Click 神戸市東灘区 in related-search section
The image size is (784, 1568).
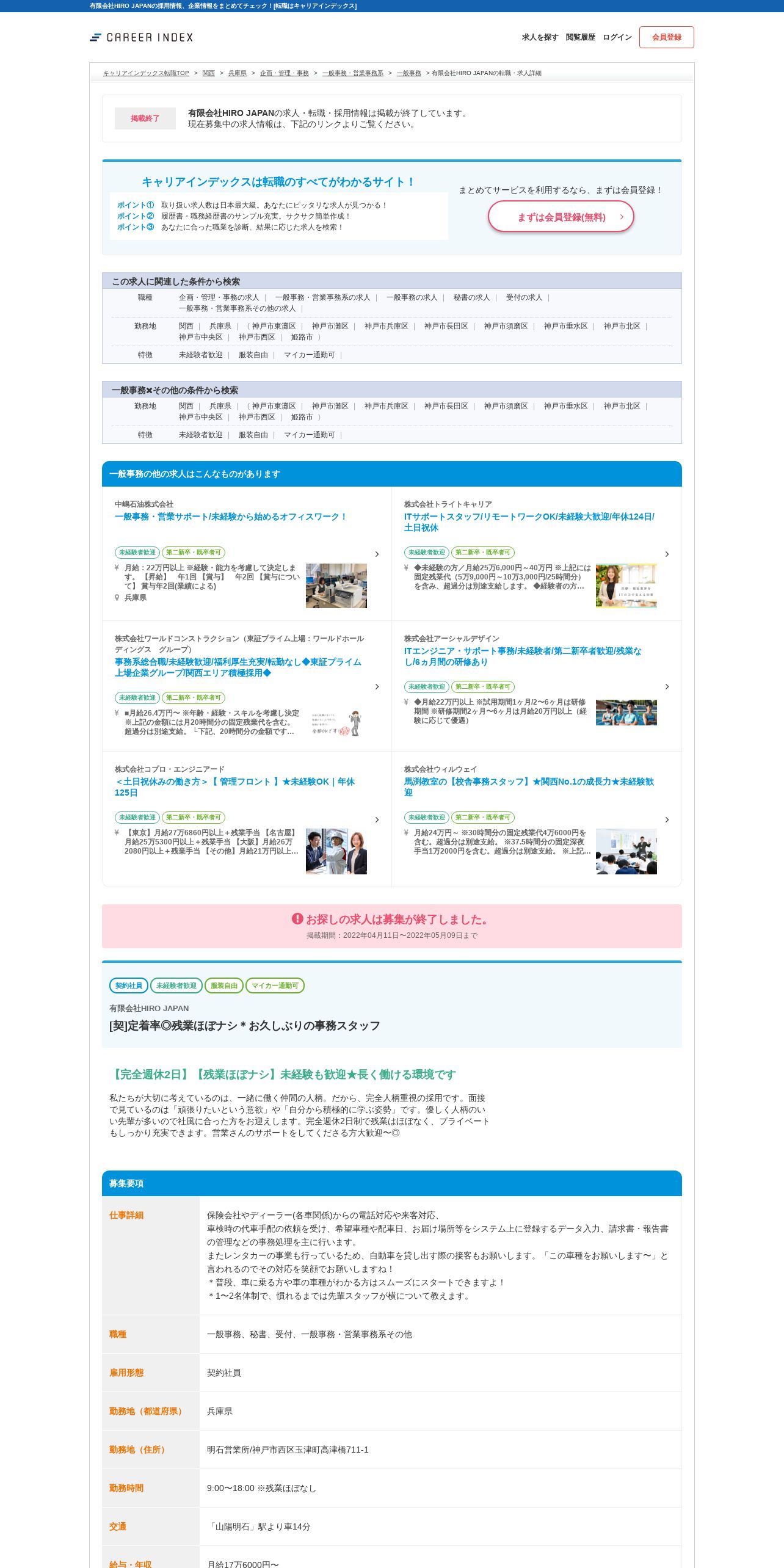[274, 326]
